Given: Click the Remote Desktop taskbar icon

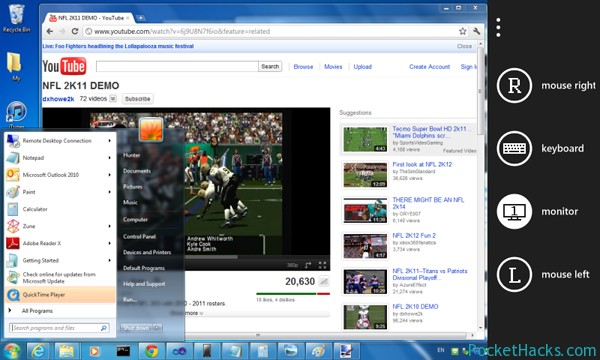Looking at the screenshot, I should 347,351.
